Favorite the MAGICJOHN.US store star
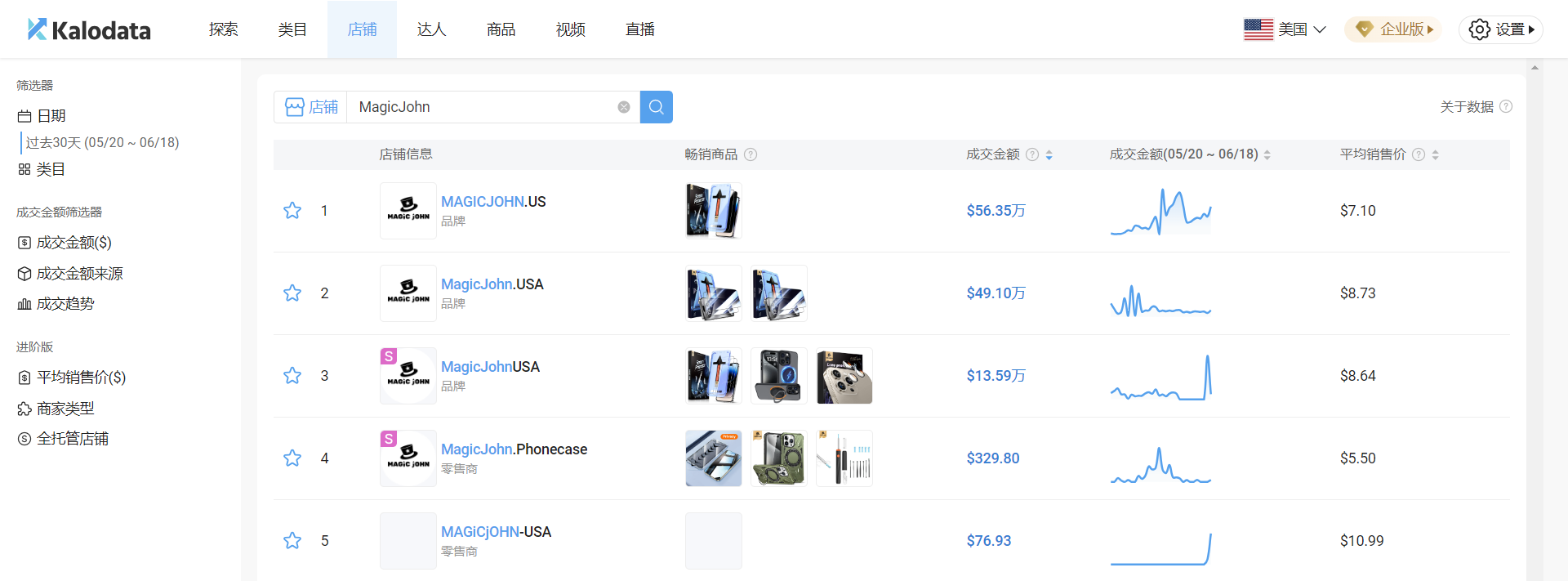 click(292, 211)
